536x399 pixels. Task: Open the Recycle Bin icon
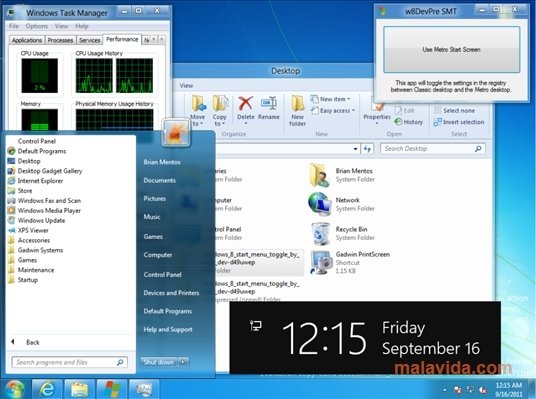(x=321, y=234)
